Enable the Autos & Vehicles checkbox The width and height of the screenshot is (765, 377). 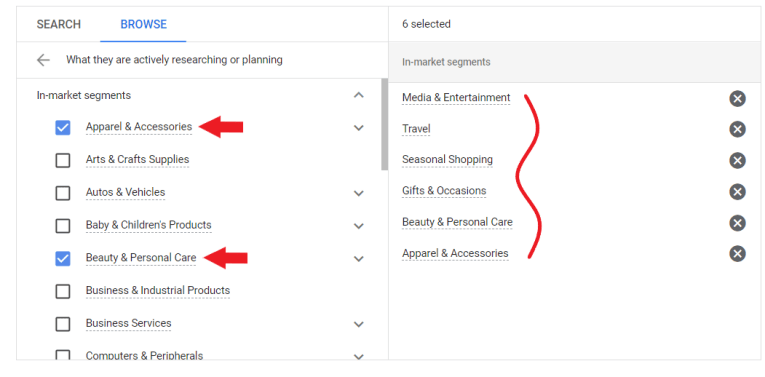click(63, 193)
